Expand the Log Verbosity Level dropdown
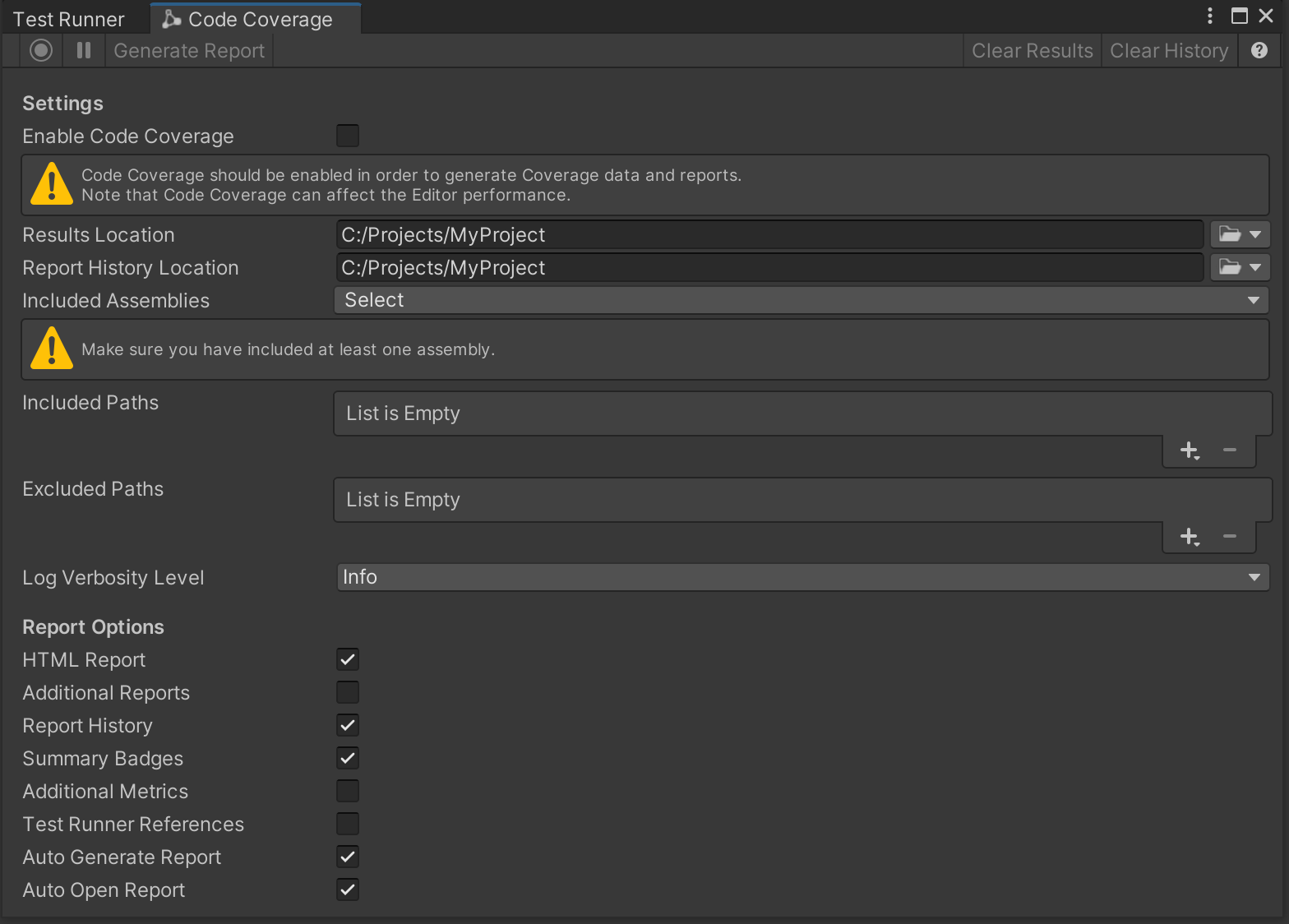Screen dimensions: 1289x924 [802, 577]
